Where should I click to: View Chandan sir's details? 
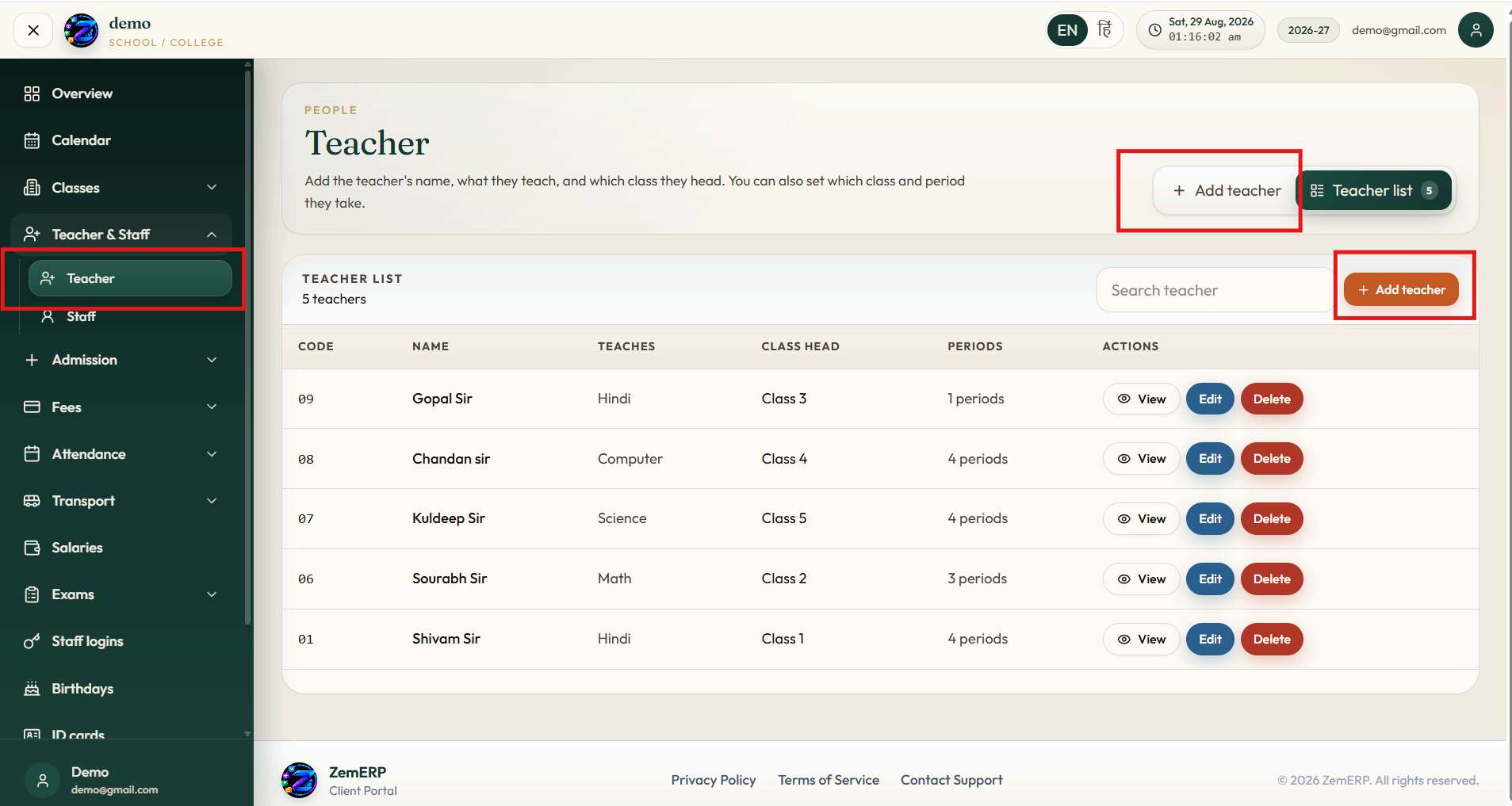coord(1141,459)
